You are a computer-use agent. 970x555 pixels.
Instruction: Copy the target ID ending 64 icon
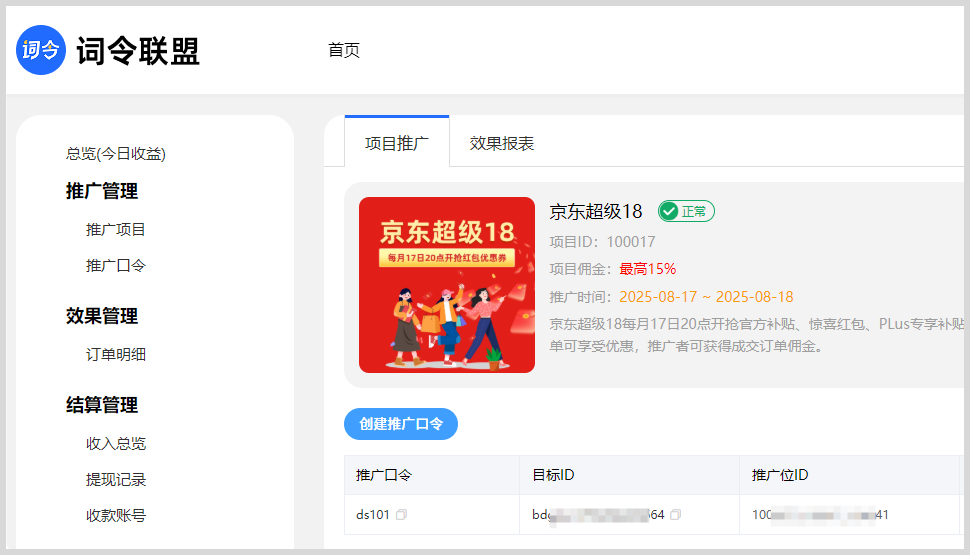click(x=676, y=515)
